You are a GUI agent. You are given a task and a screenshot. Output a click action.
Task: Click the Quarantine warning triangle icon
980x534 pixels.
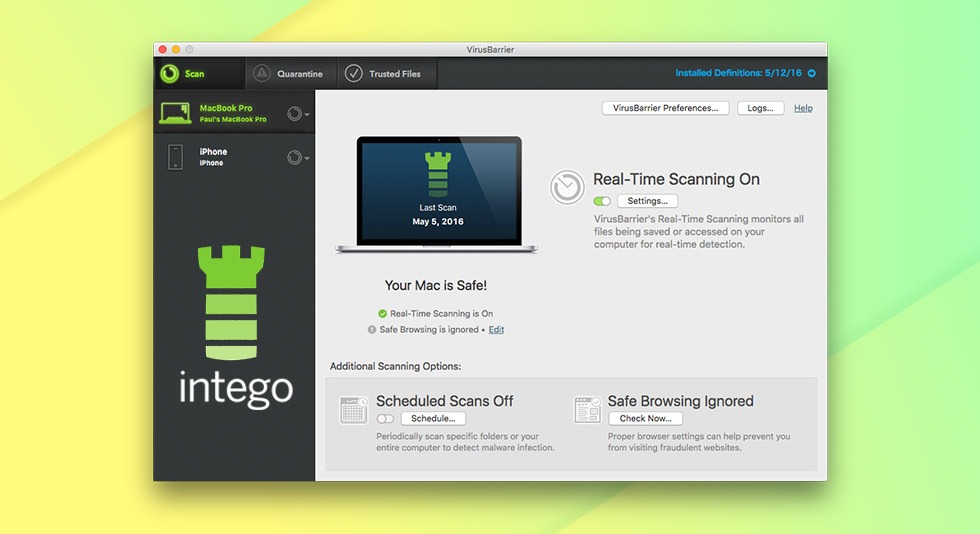261,73
